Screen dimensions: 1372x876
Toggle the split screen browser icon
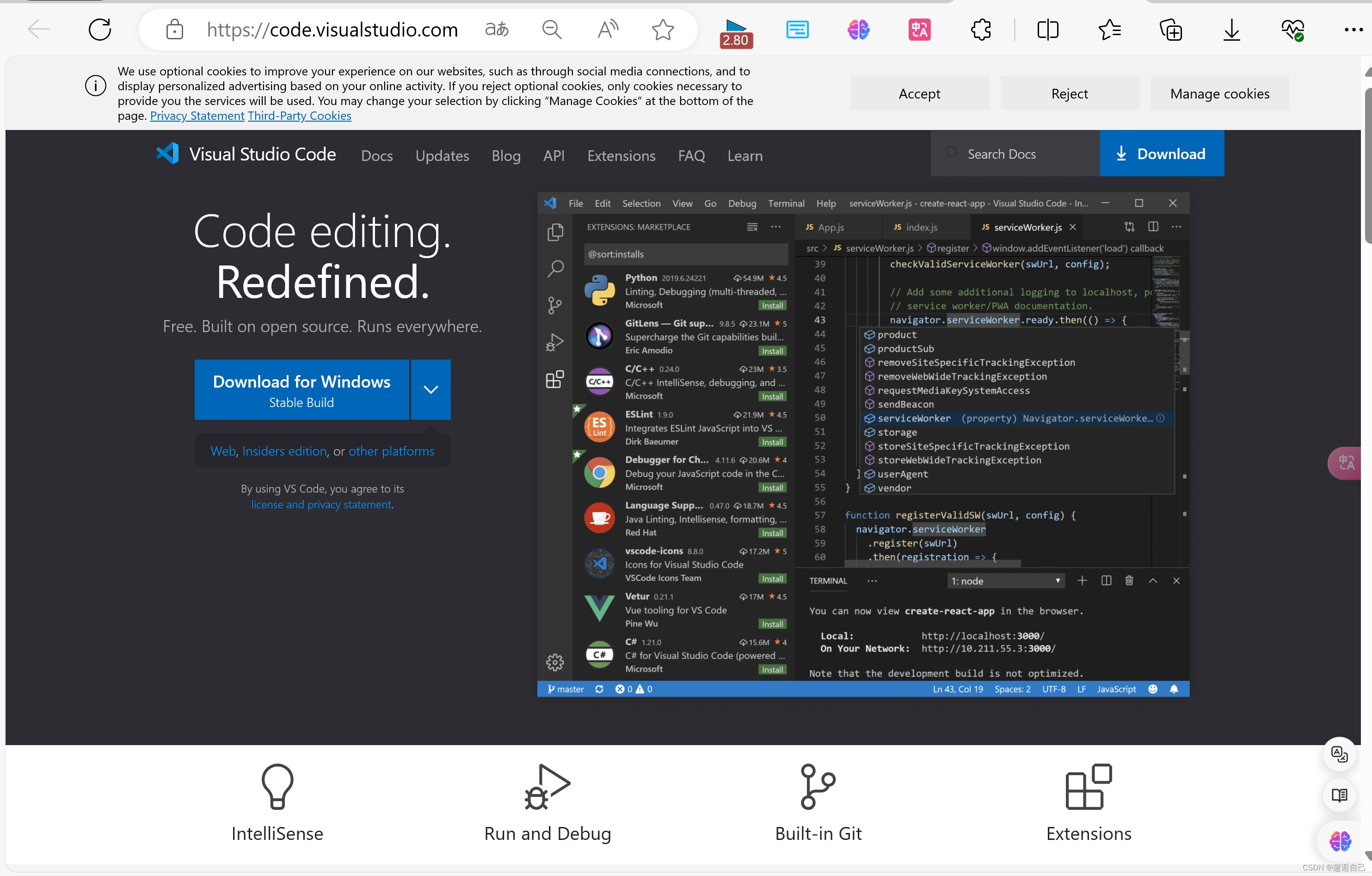(1047, 29)
